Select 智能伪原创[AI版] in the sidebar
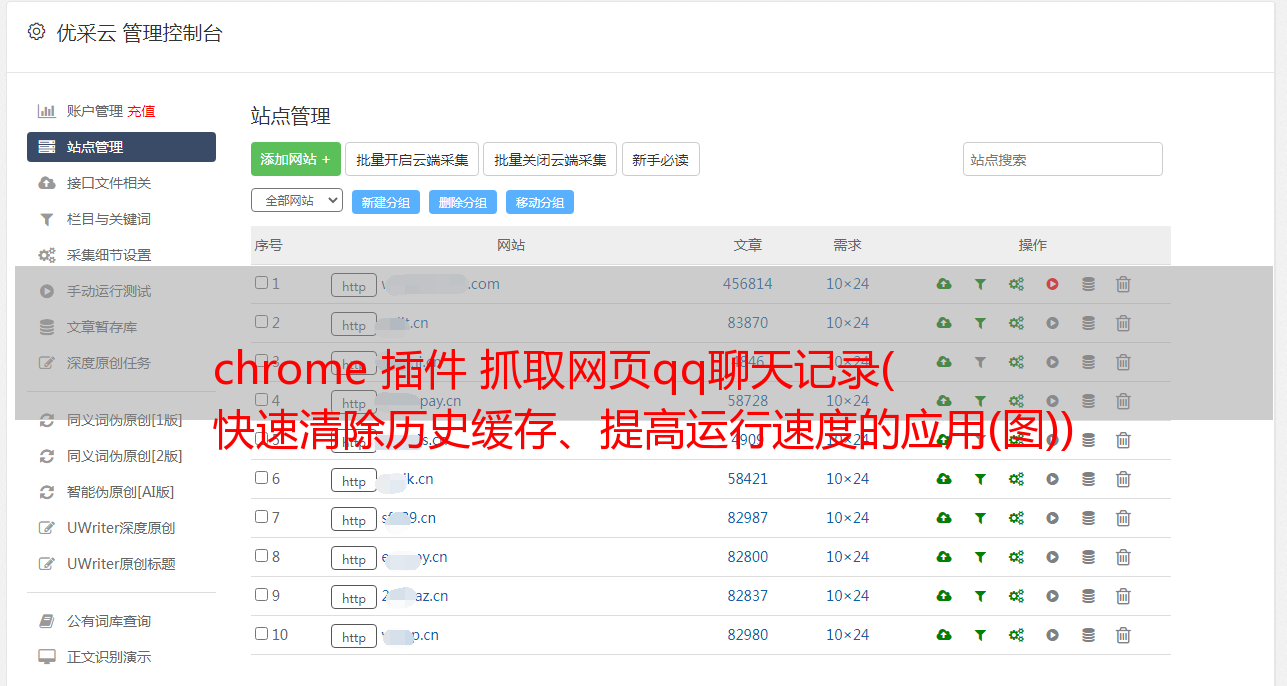The image size is (1287, 686). click(x=120, y=492)
